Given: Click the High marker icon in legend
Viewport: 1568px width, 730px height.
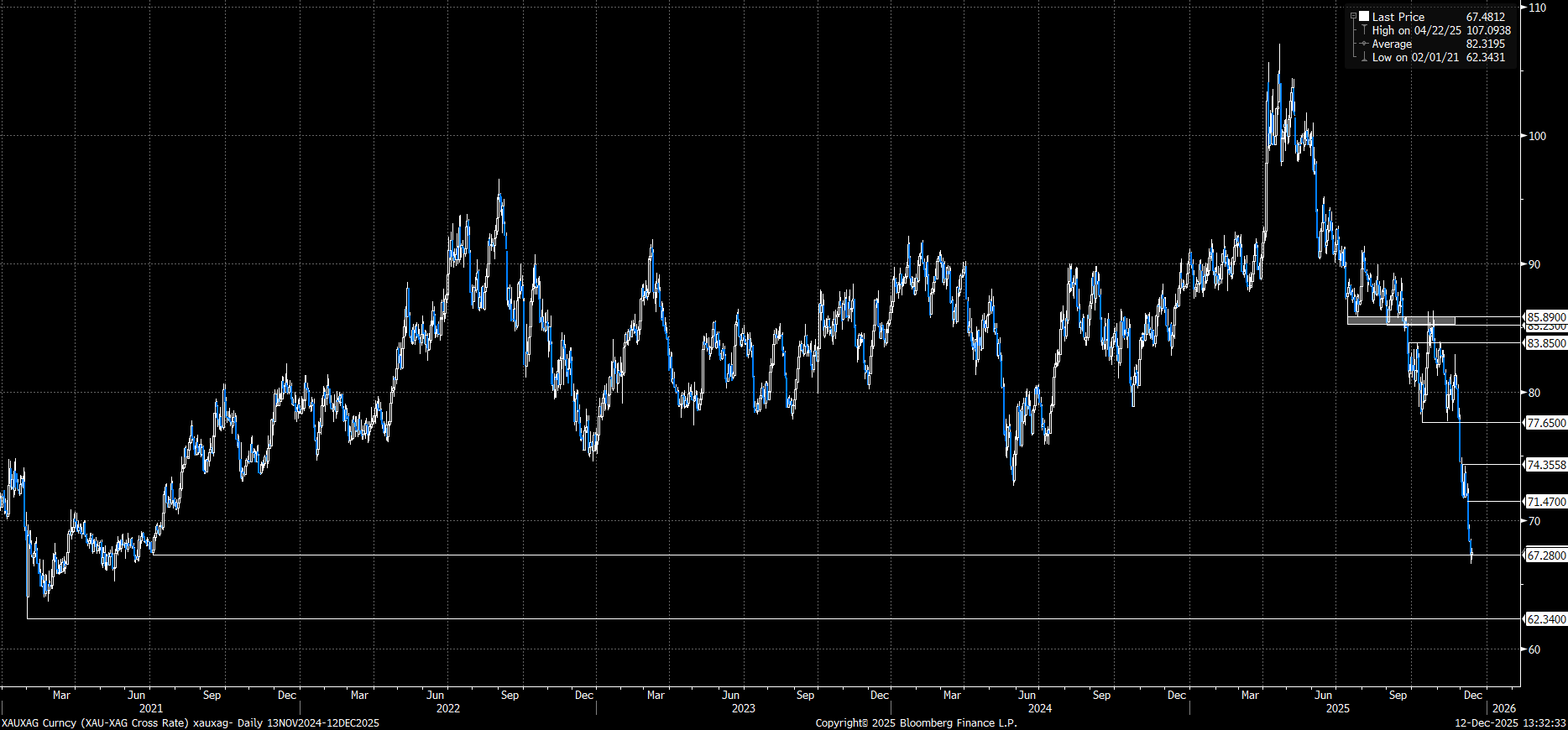Looking at the screenshot, I should [1364, 30].
